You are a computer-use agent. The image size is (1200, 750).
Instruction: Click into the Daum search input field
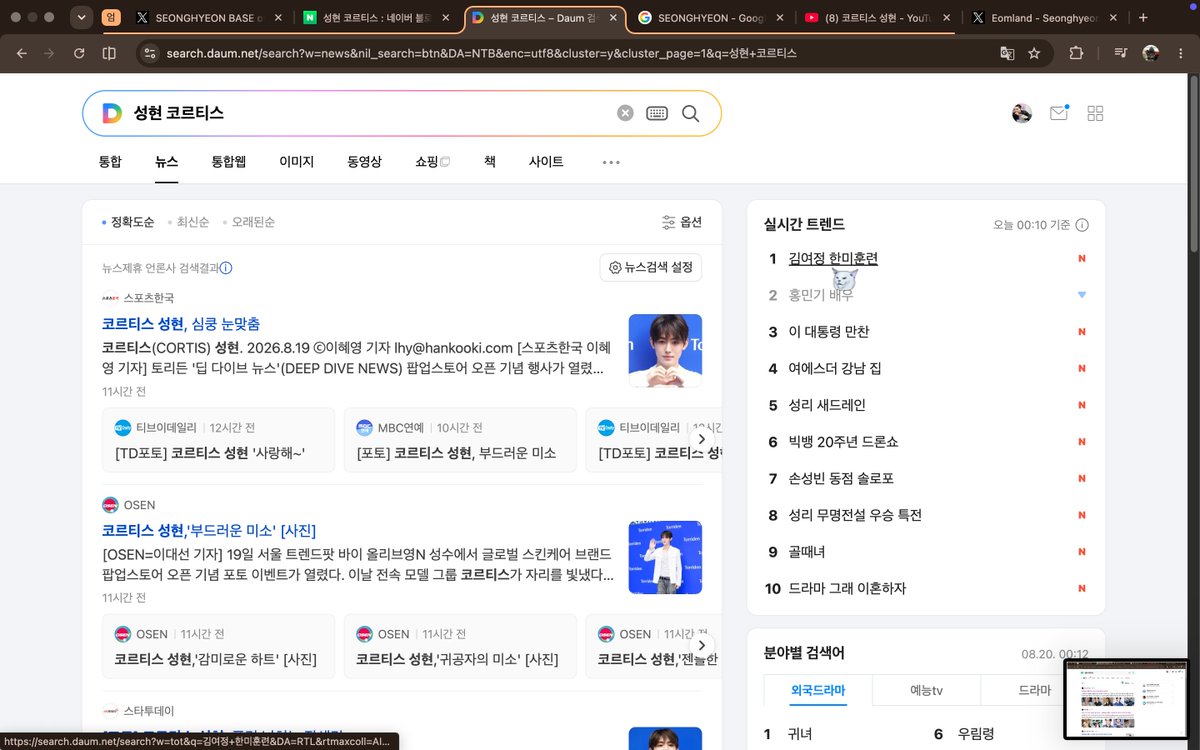(370, 113)
